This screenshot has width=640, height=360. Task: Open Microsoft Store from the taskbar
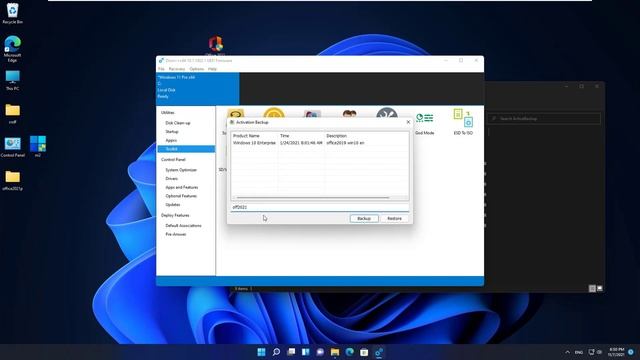[x=364, y=352]
